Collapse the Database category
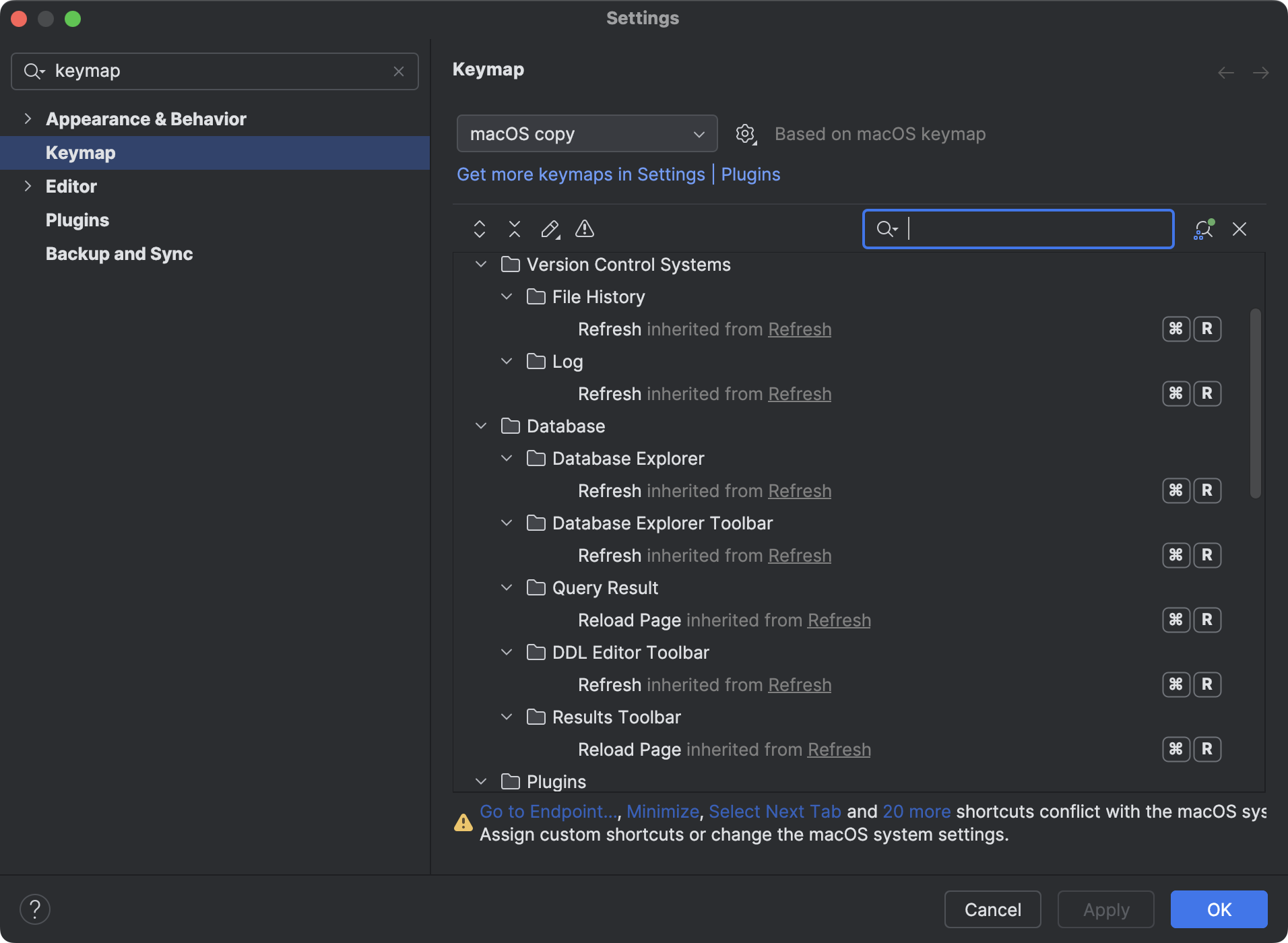 click(x=481, y=426)
